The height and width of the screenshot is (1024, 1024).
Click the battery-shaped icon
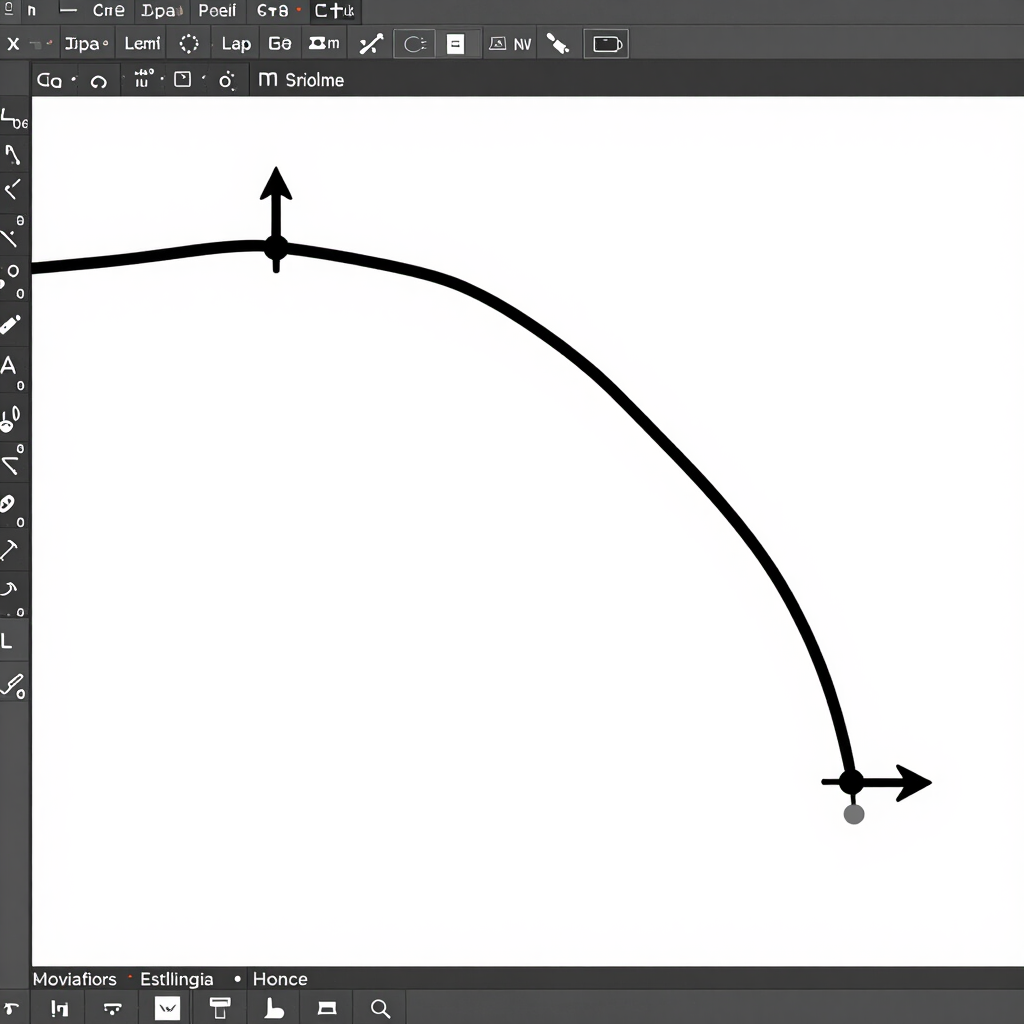click(x=606, y=44)
